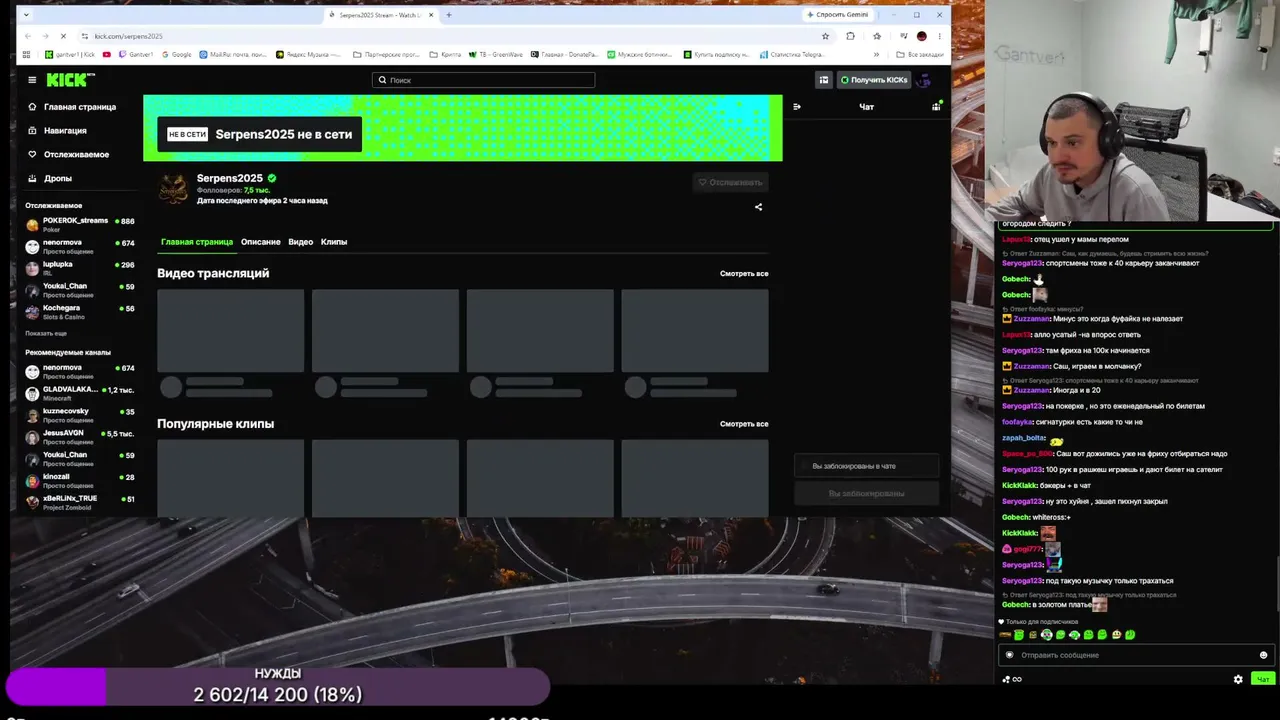Open the Мужские ботинки bookmark

tap(639, 54)
